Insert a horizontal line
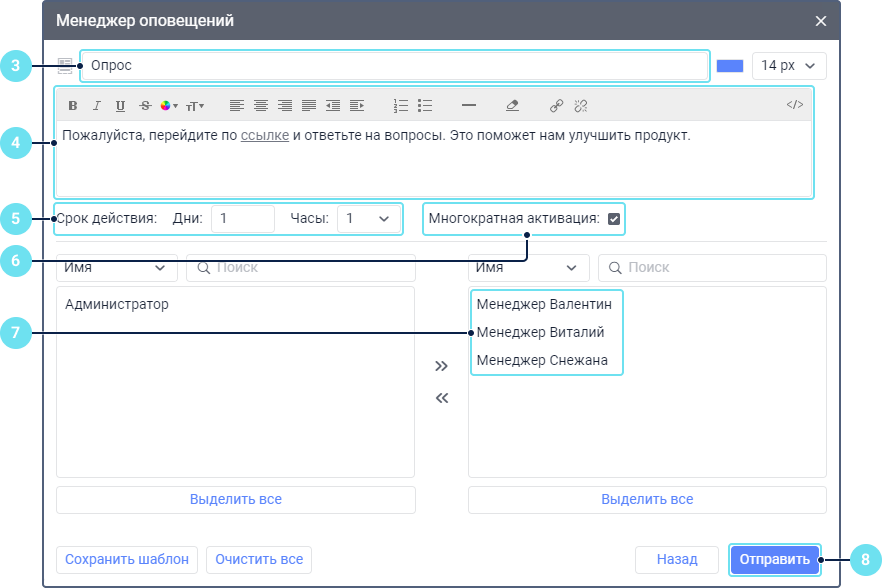This screenshot has height=588, width=882. tap(469, 105)
